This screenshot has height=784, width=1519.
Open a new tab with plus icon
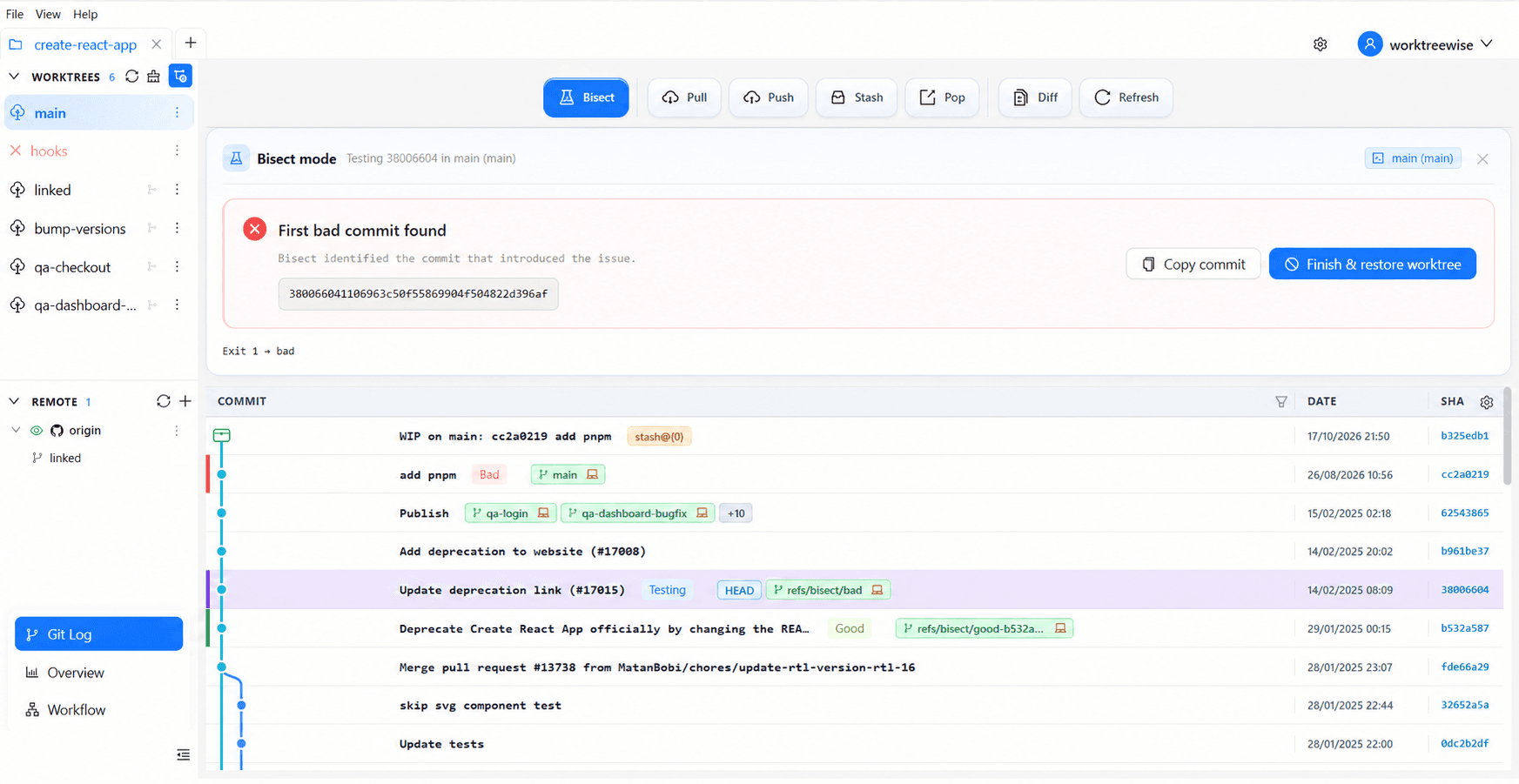191,43
